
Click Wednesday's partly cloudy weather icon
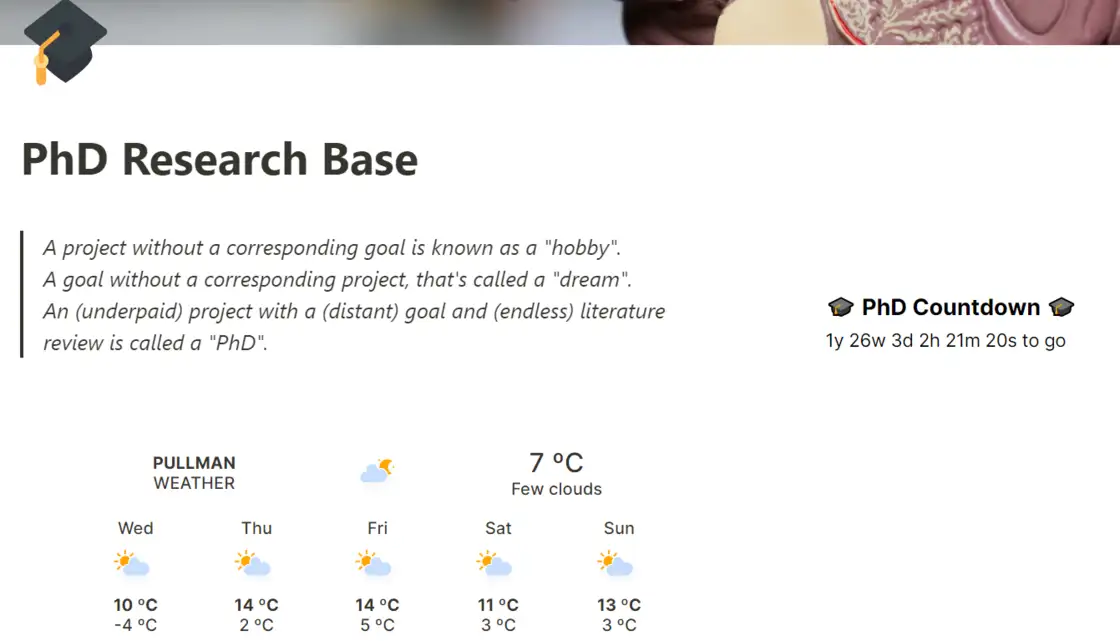(134, 563)
